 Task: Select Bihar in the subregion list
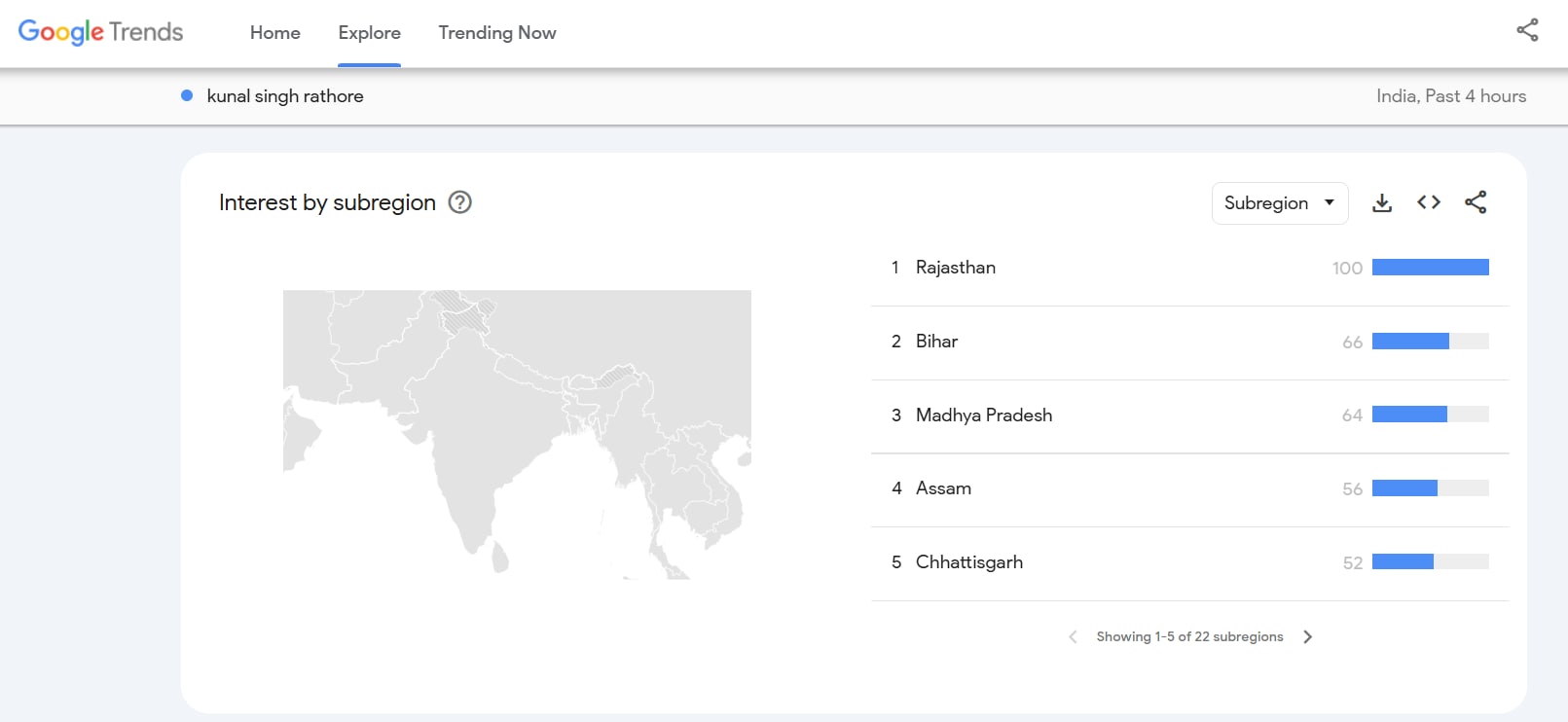pos(936,342)
